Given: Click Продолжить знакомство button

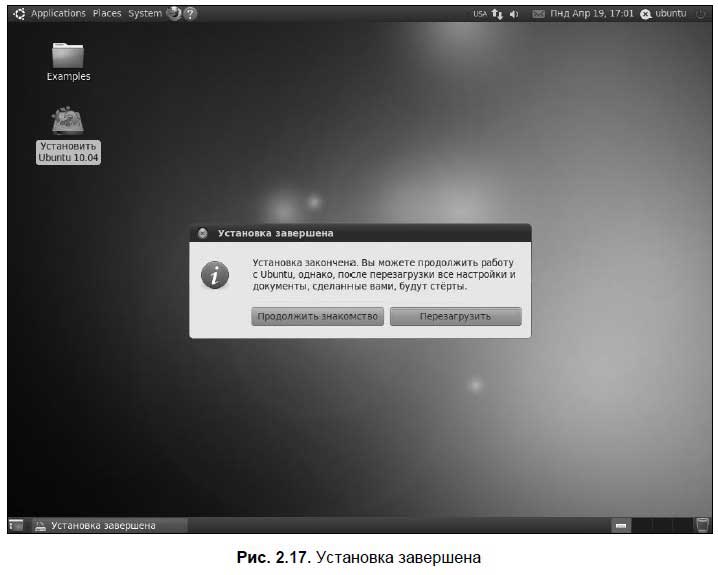Looking at the screenshot, I should pos(318,316).
